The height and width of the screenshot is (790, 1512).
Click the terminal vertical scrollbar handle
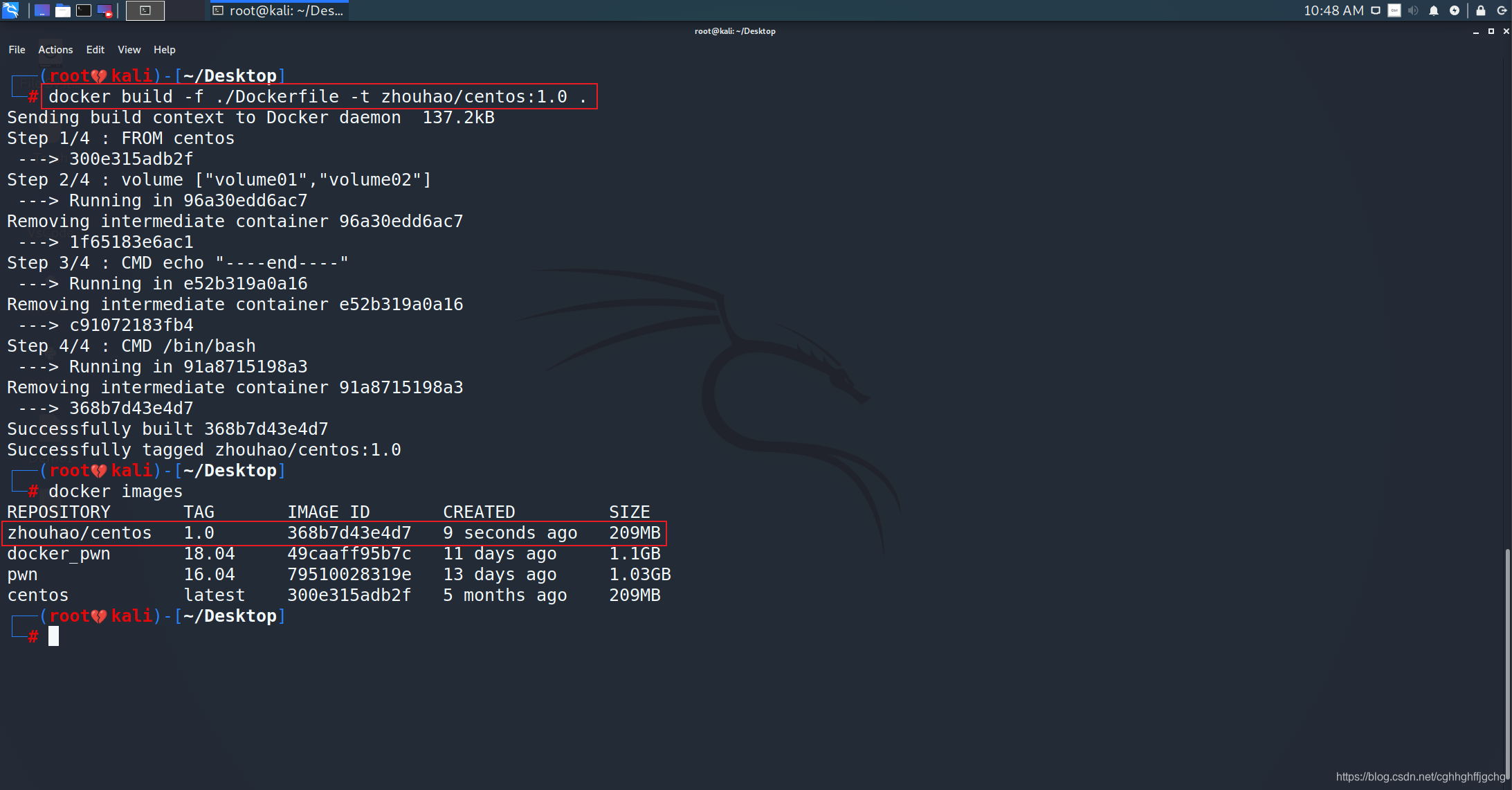point(1507,665)
